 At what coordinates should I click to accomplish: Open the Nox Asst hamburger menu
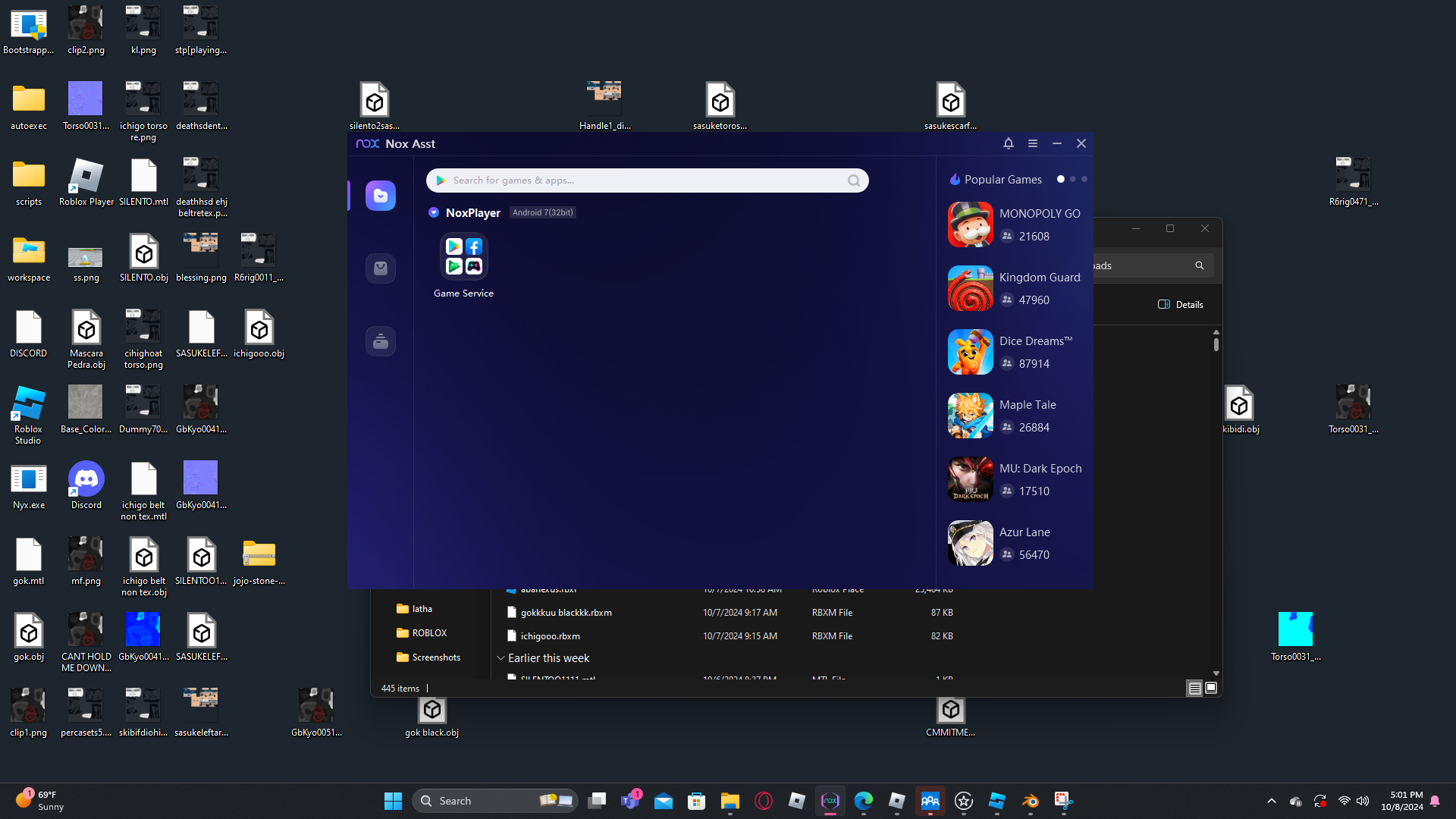(x=1033, y=143)
